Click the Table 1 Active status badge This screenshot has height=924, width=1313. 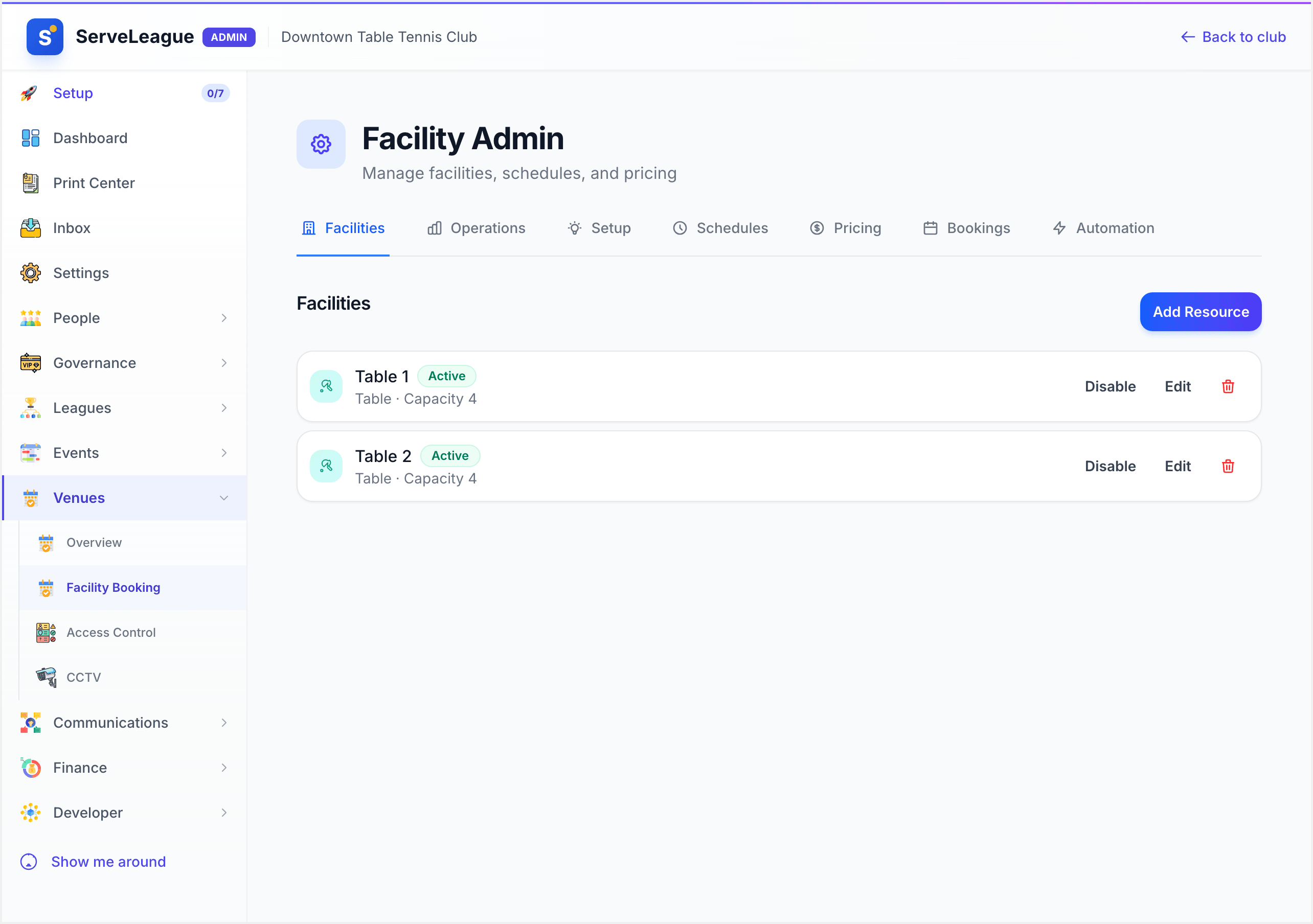(447, 376)
